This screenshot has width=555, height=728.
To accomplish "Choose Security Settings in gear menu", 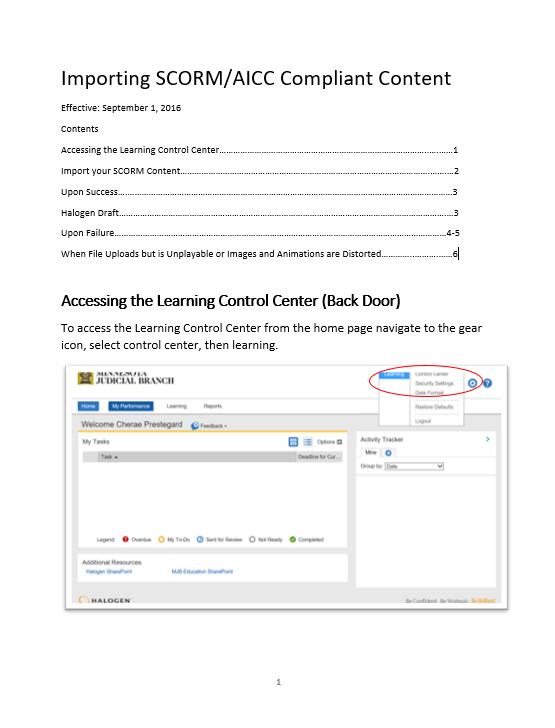I will pyautogui.click(x=434, y=383).
